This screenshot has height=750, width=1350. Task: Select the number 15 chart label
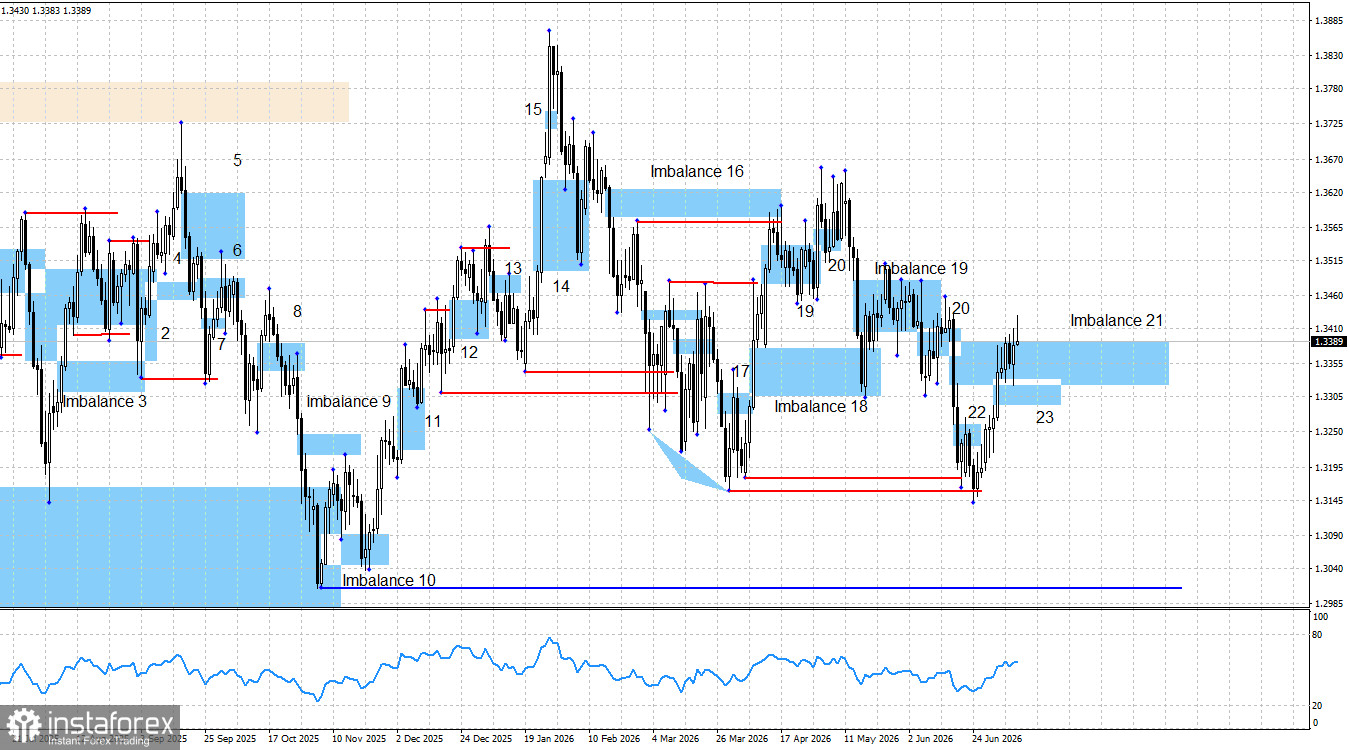pyautogui.click(x=534, y=109)
